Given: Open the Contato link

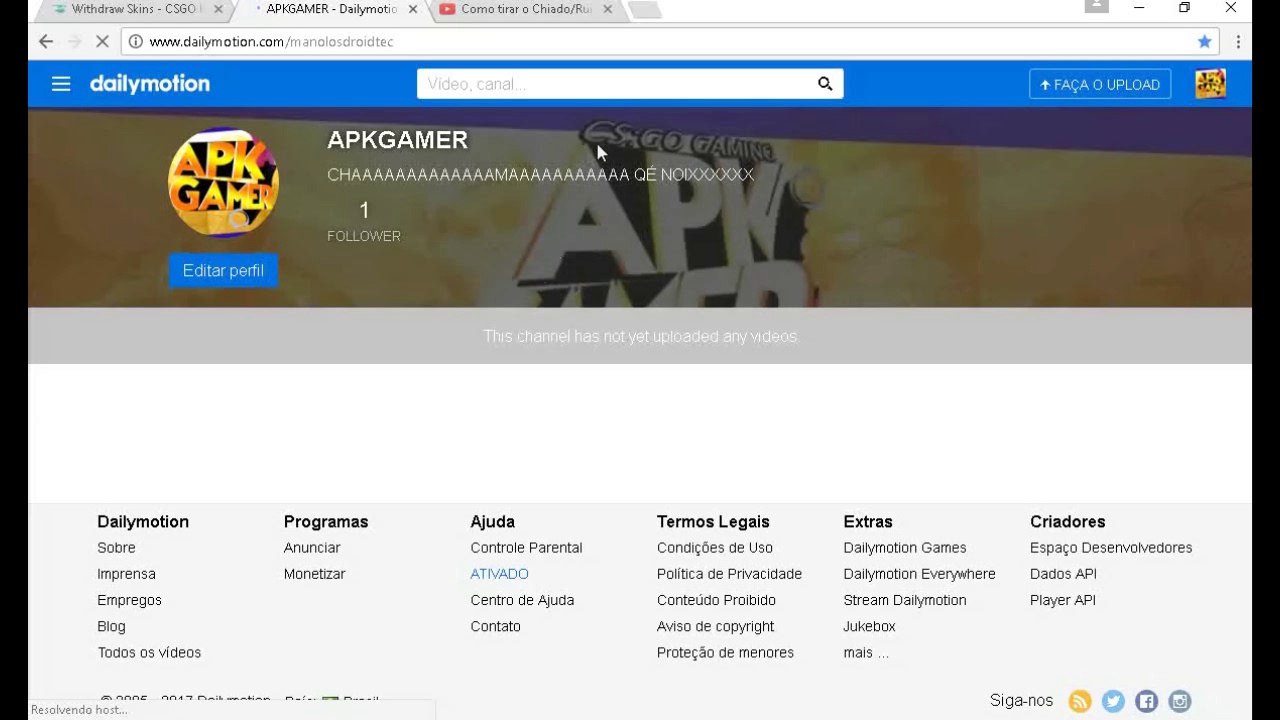Looking at the screenshot, I should pyautogui.click(x=495, y=626).
